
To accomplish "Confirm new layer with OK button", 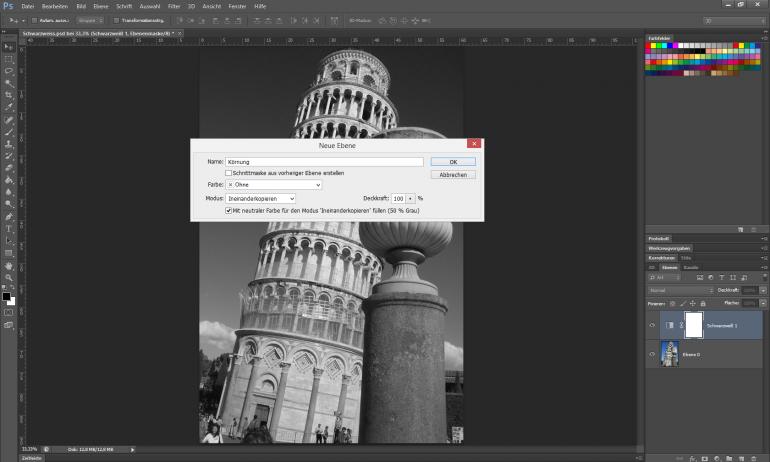I will 453,162.
